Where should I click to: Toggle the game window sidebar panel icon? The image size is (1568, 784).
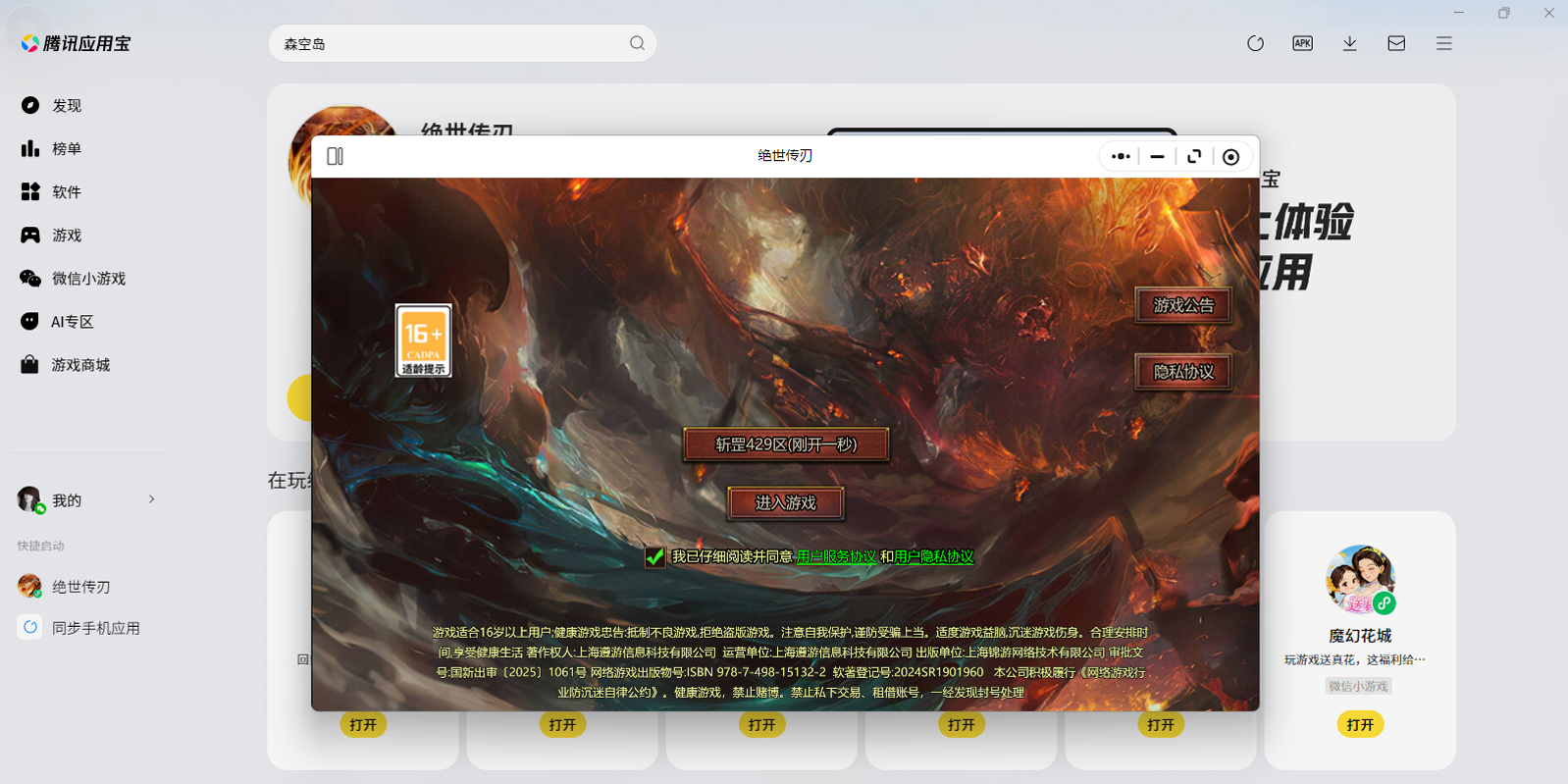[335, 156]
